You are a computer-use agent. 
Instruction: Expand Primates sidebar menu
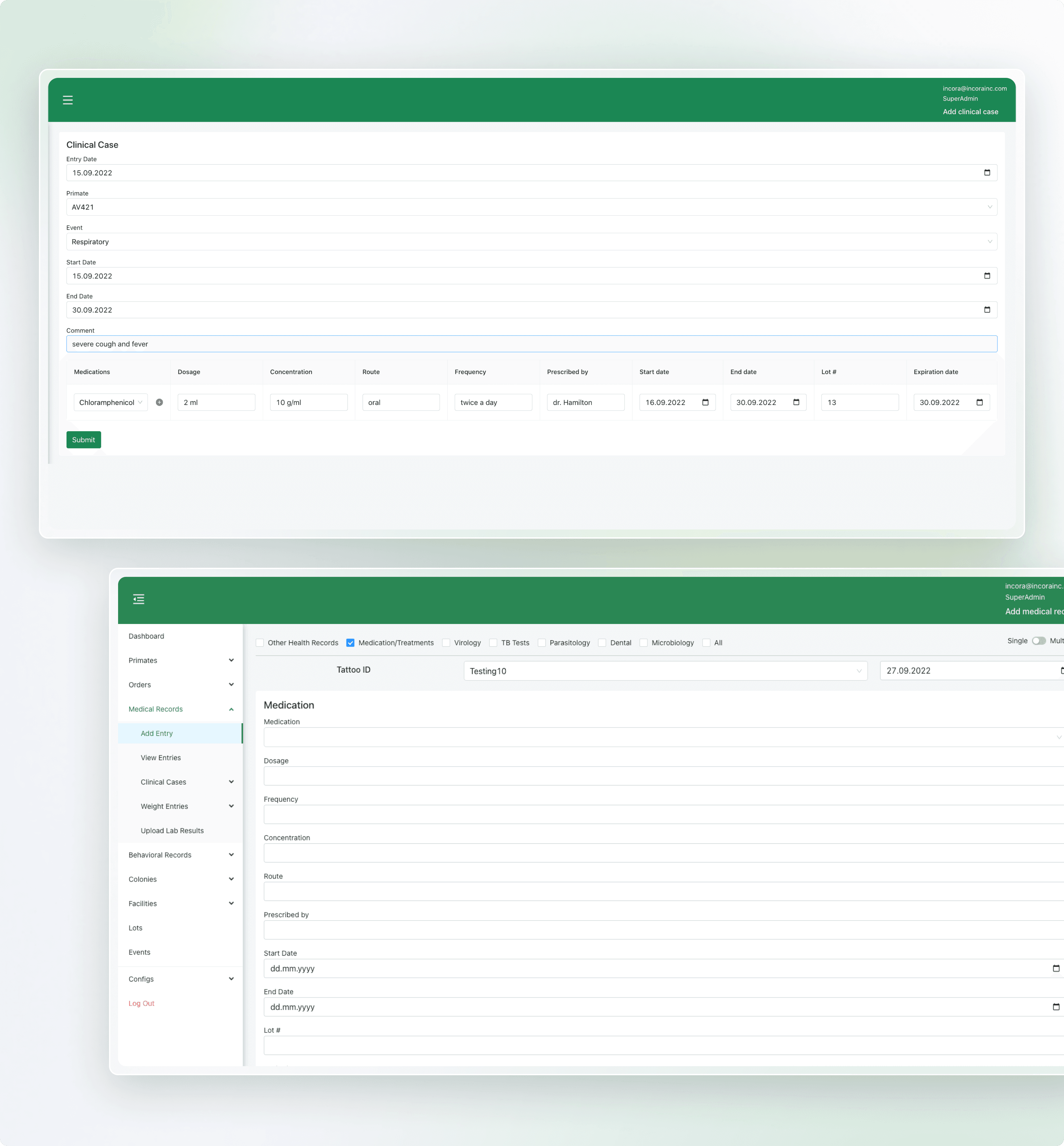coord(180,661)
